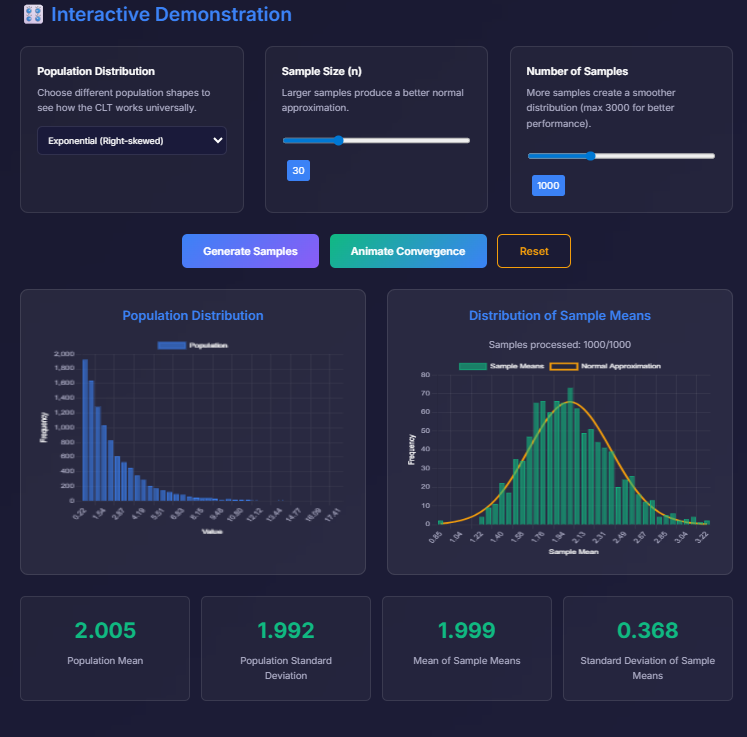
Task: Click the Sample Size slider handle
Action: (x=338, y=141)
